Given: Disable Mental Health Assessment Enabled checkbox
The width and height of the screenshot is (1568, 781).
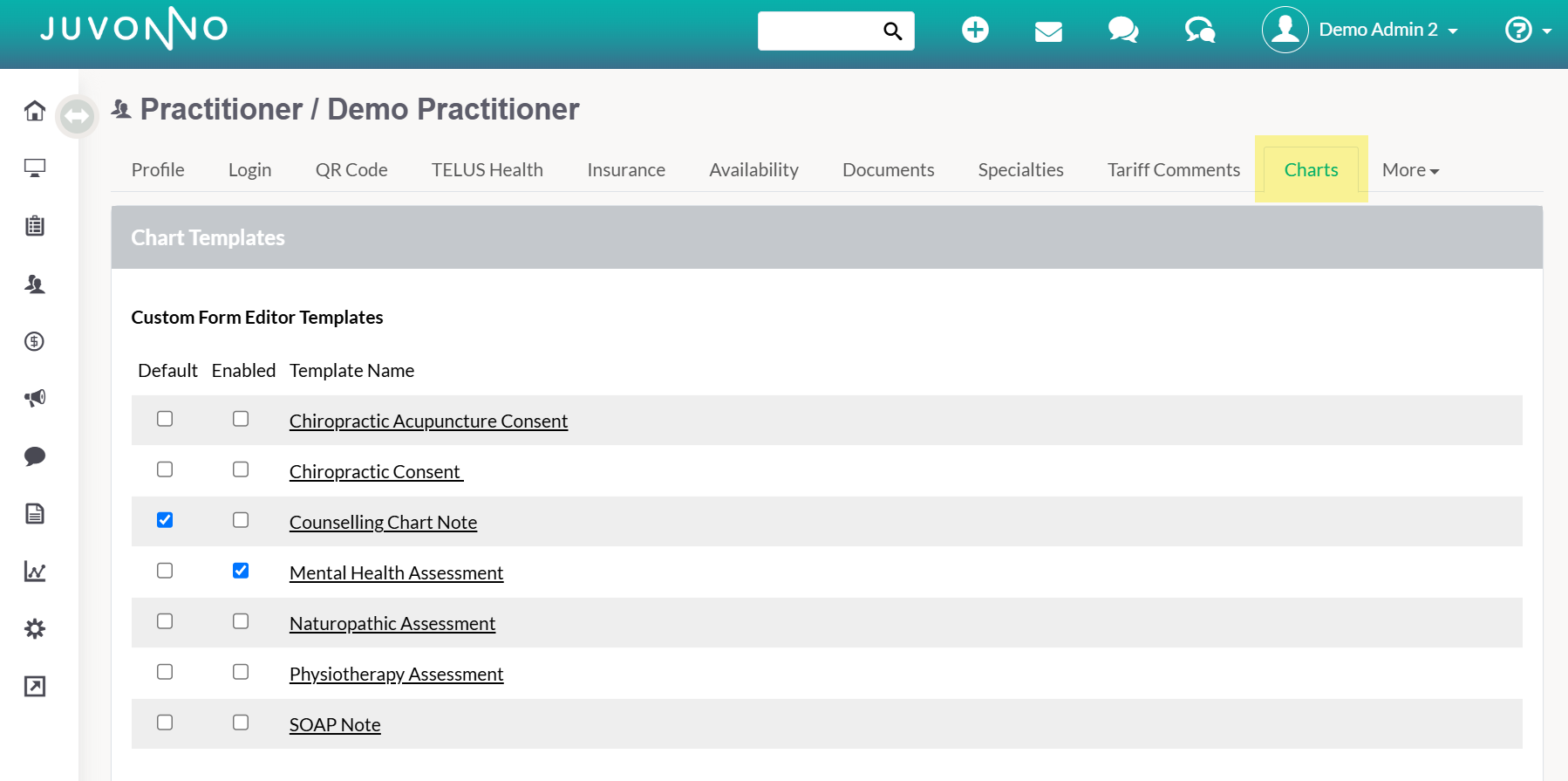Looking at the screenshot, I should [x=241, y=571].
